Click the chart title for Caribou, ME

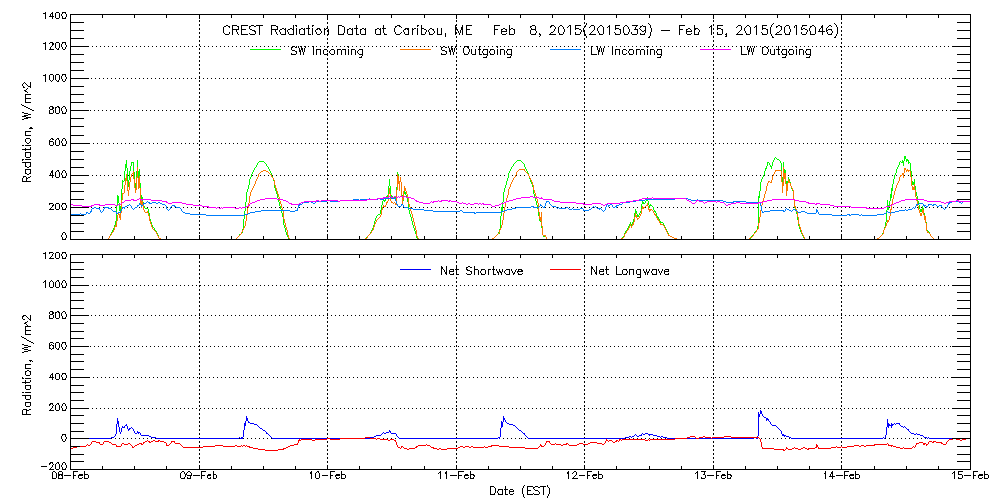click(x=529, y=31)
